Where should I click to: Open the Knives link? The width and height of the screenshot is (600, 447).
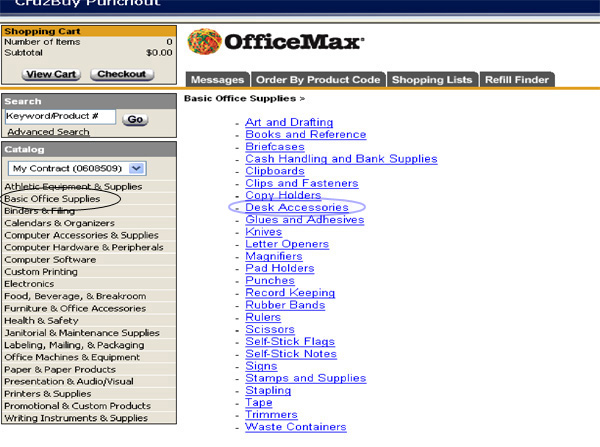[x=264, y=232]
